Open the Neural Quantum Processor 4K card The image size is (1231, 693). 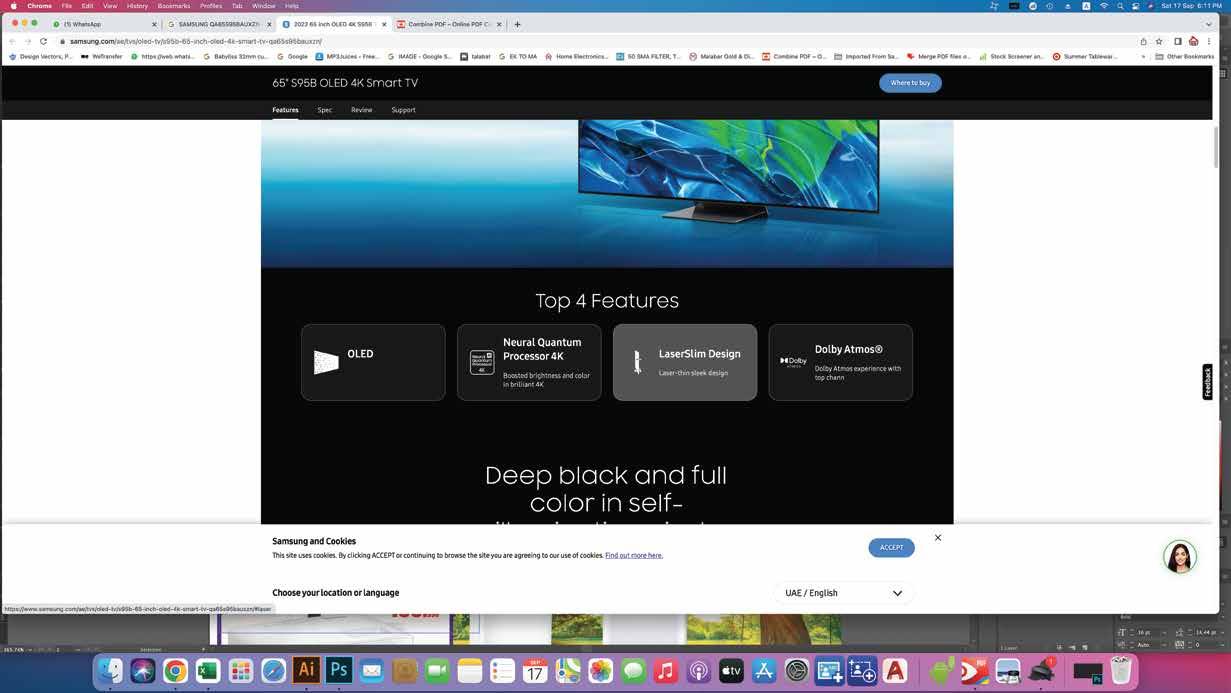point(529,362)
